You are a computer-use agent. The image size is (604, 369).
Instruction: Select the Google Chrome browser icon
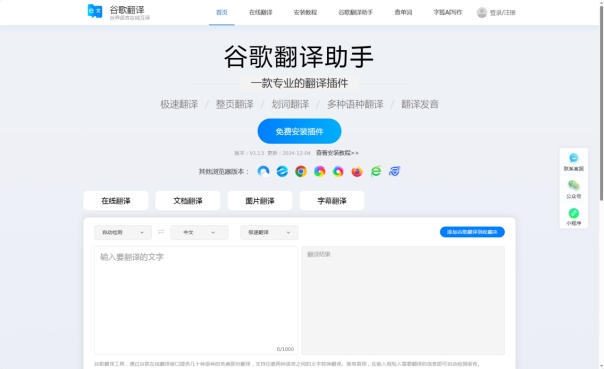(301, 171)
